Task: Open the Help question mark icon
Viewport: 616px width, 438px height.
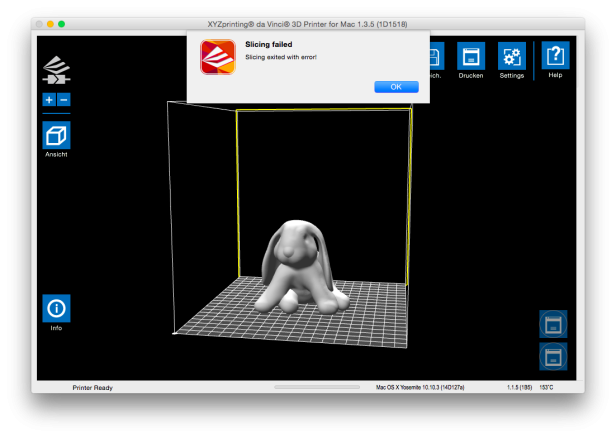Action: click(555, 55)
